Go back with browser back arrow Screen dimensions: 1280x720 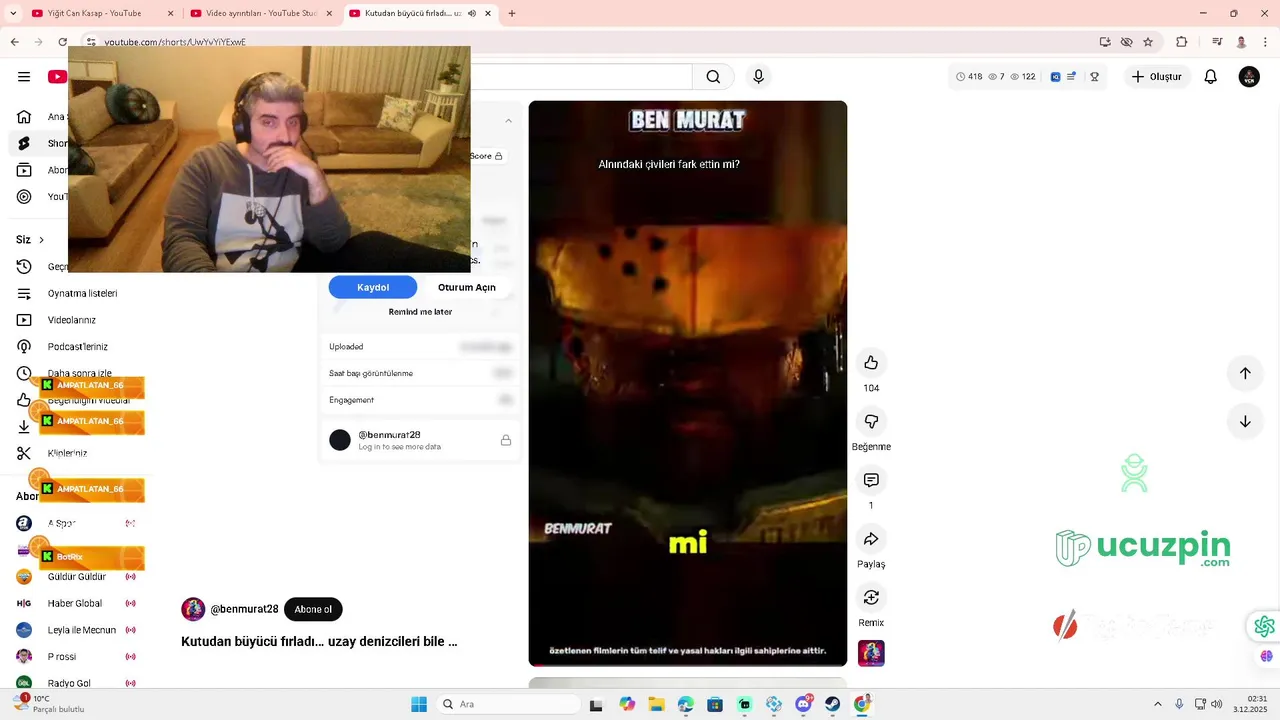coord(14,42)
